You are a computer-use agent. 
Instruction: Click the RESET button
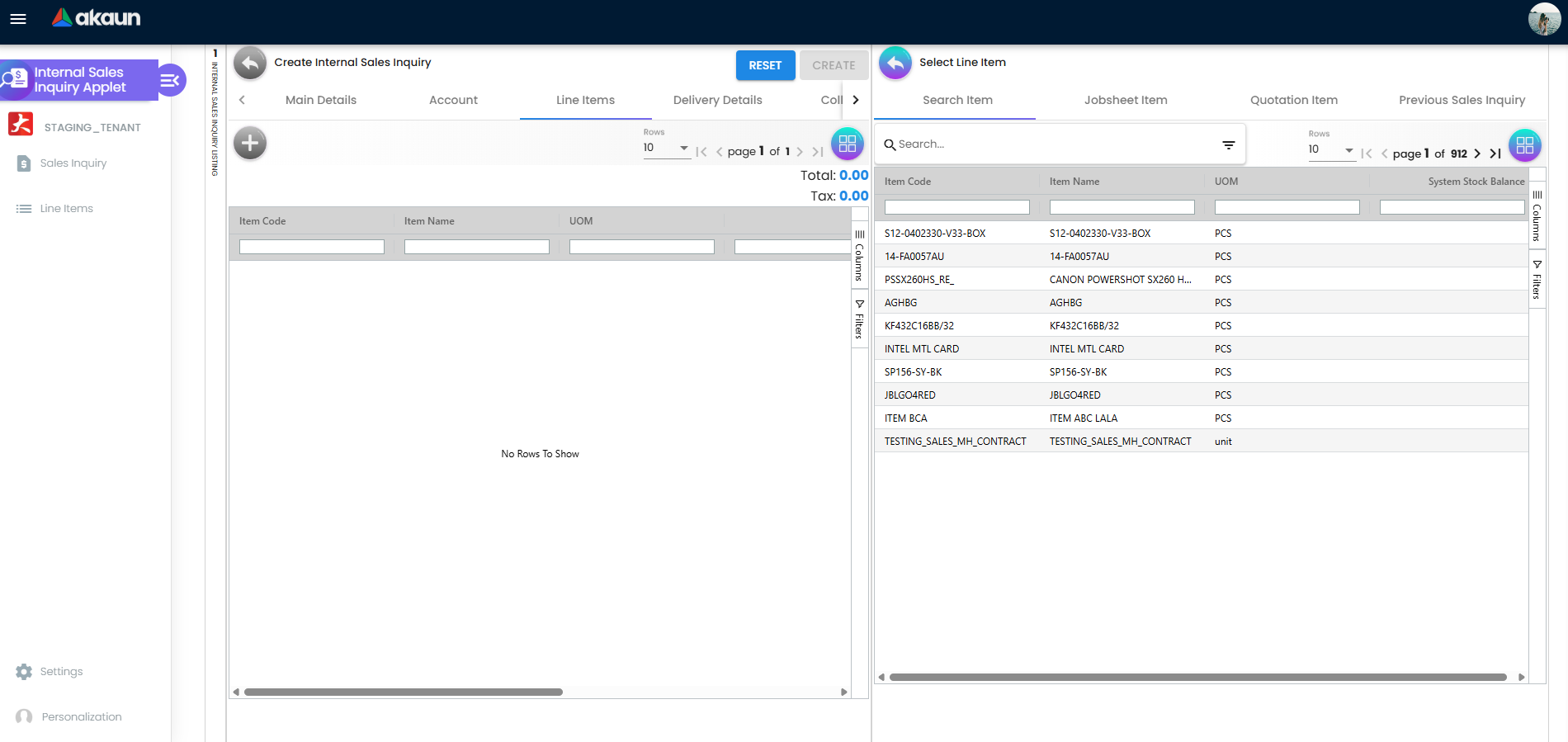(765, 65)
